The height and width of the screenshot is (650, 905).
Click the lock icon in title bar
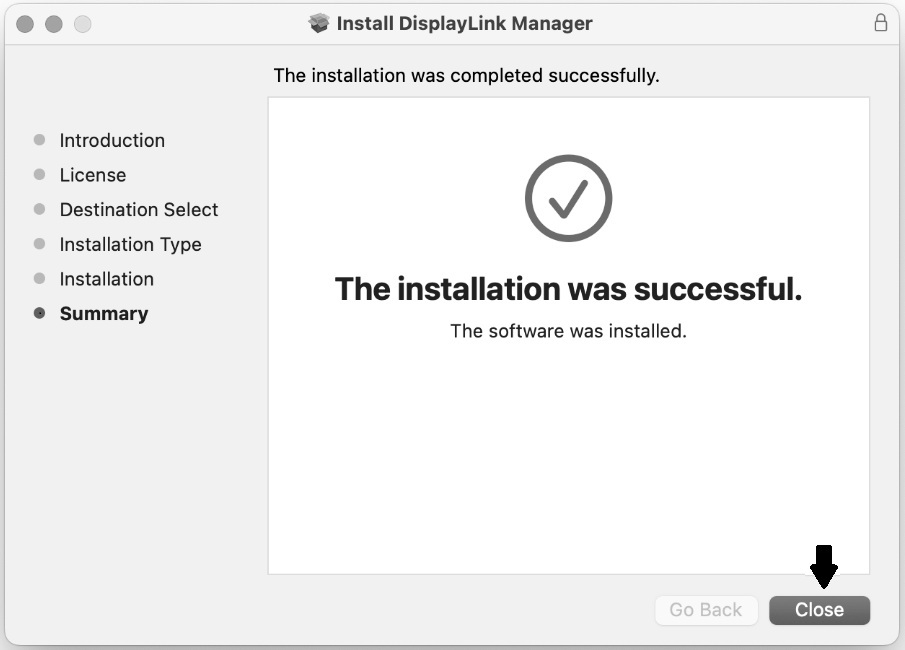(880, 23)
